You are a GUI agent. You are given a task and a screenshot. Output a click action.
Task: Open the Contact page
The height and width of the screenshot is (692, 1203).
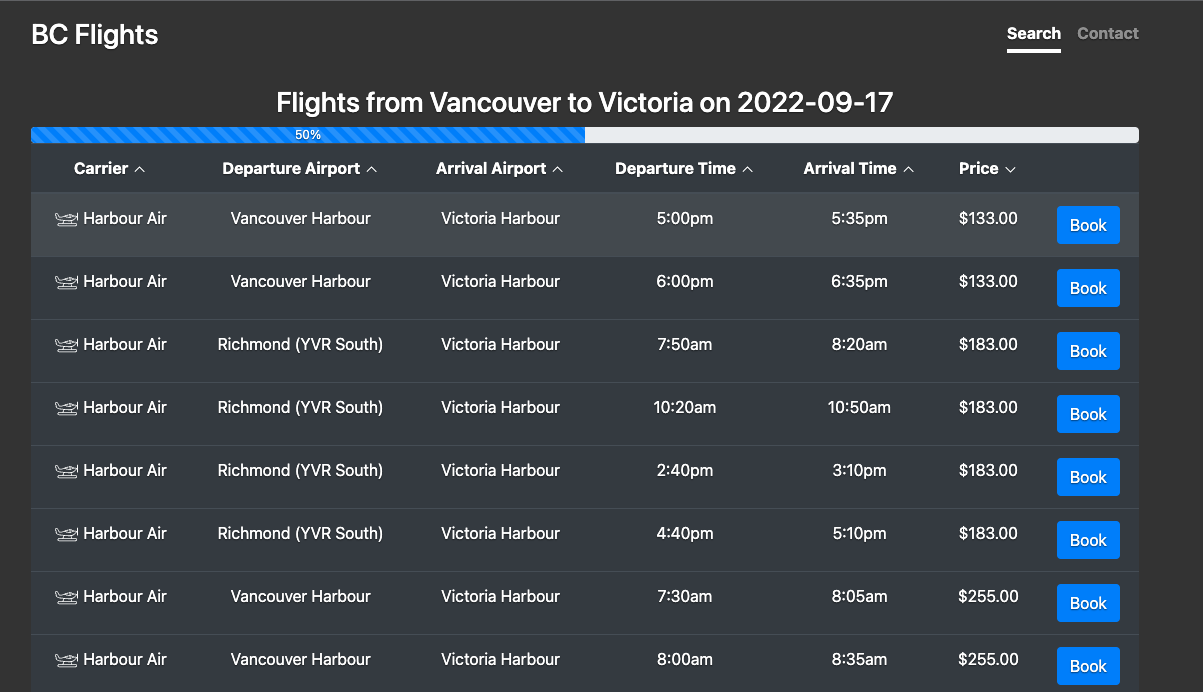click(1107, 33)
